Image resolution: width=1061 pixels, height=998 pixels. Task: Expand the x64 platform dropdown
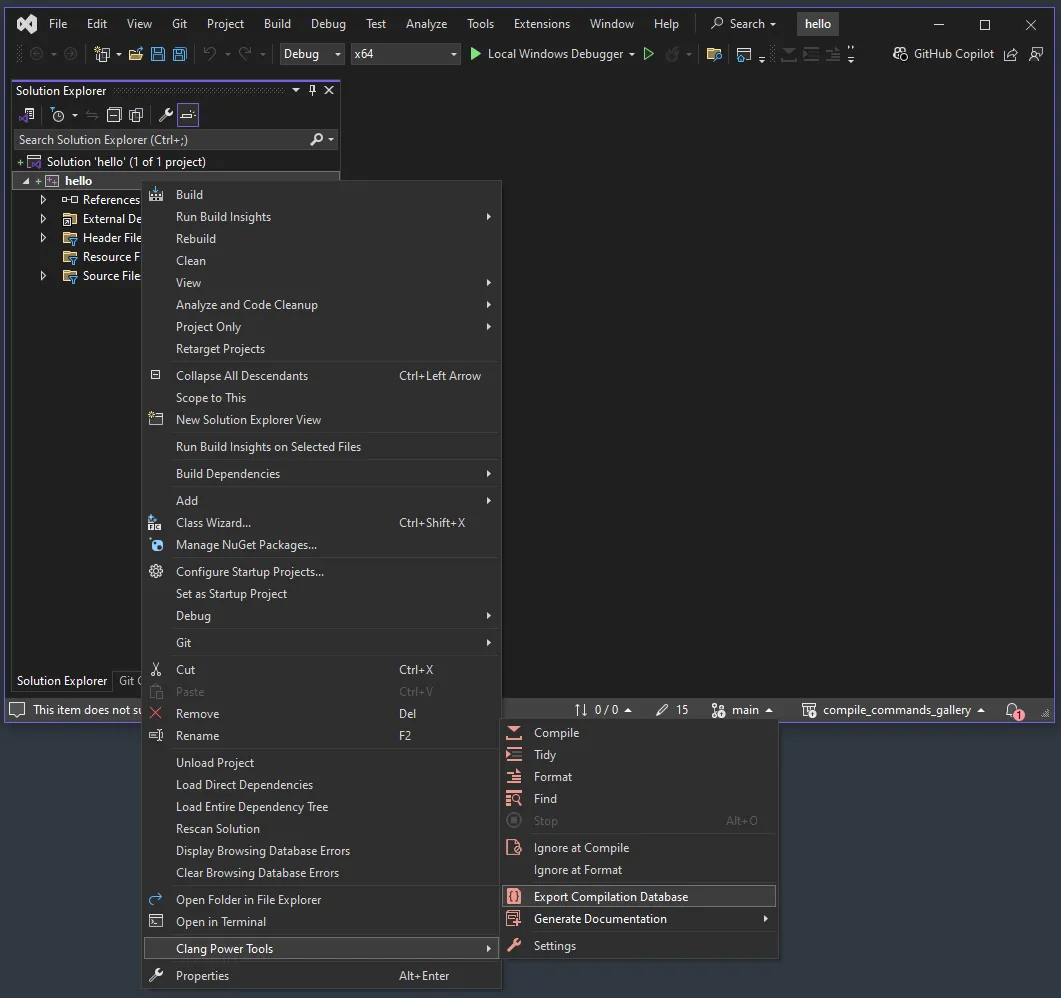[404, 54]
